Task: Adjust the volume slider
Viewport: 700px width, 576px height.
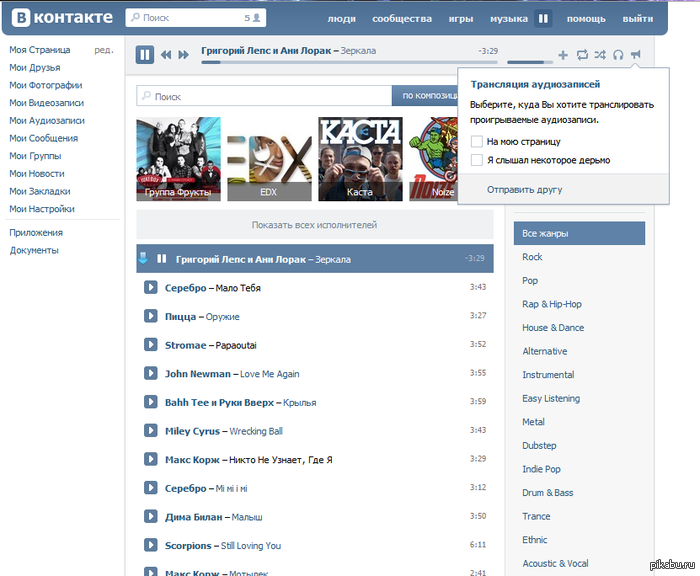Action: [x=529, y=62]
